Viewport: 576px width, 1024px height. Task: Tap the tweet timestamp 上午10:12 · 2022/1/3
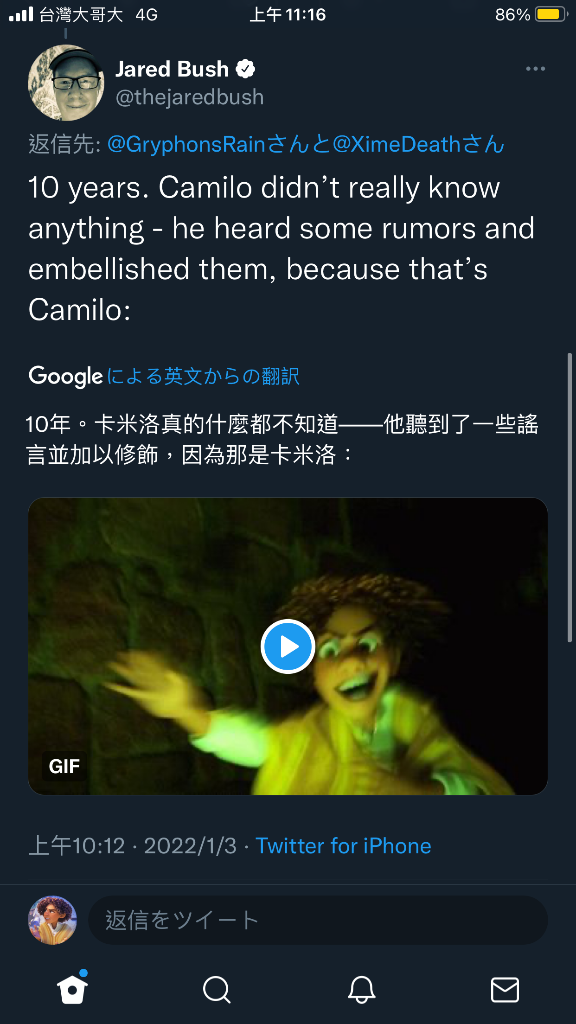tap(133, 846)
